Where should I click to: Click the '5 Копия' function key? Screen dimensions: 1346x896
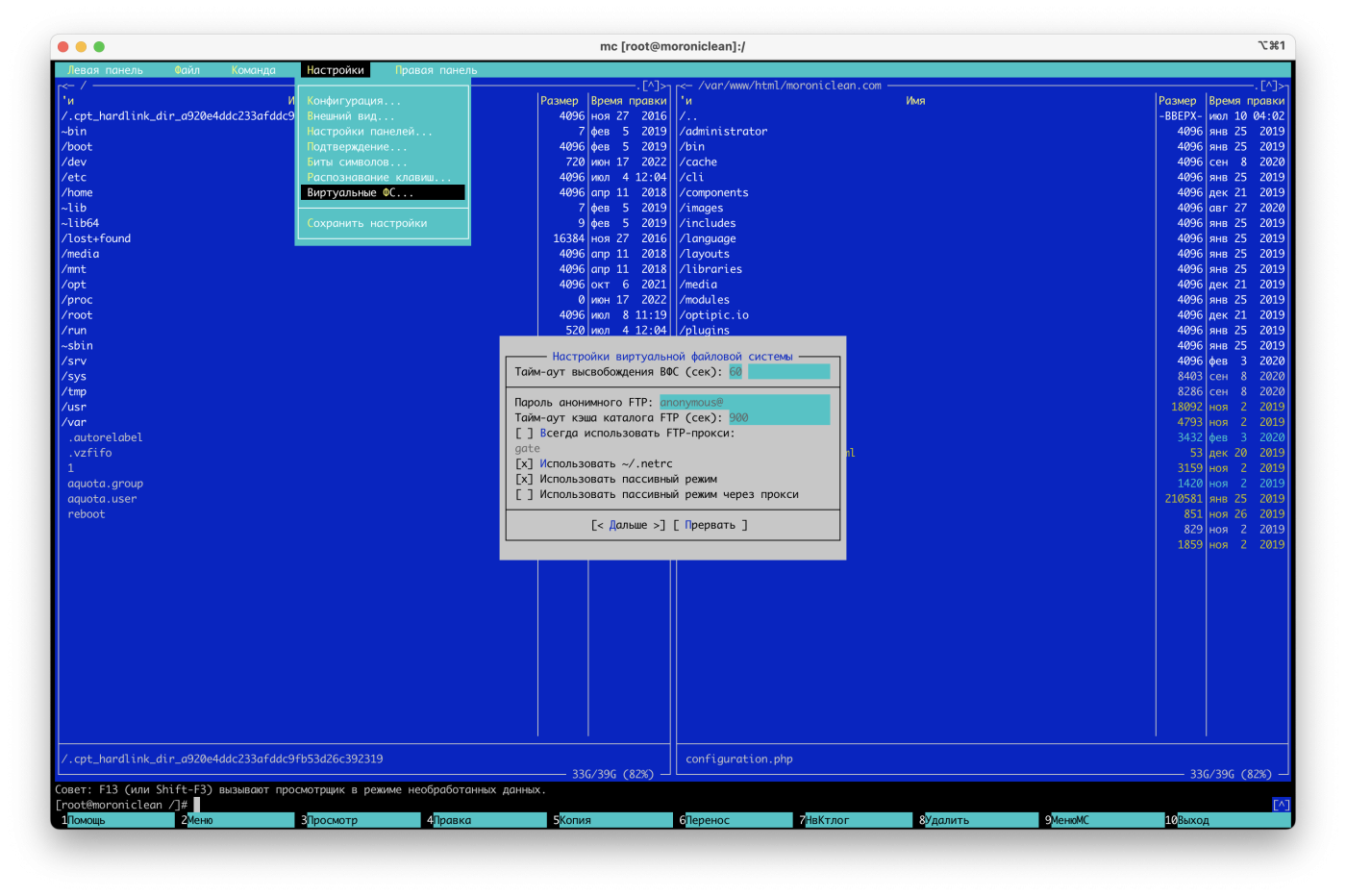611,820
